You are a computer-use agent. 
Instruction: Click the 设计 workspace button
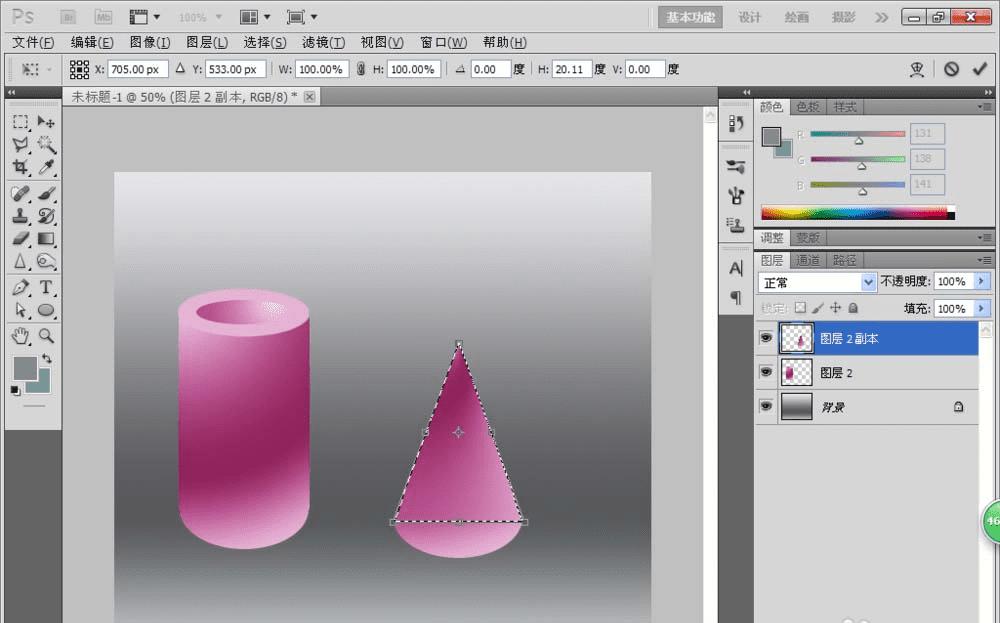[x=749, y=17]
